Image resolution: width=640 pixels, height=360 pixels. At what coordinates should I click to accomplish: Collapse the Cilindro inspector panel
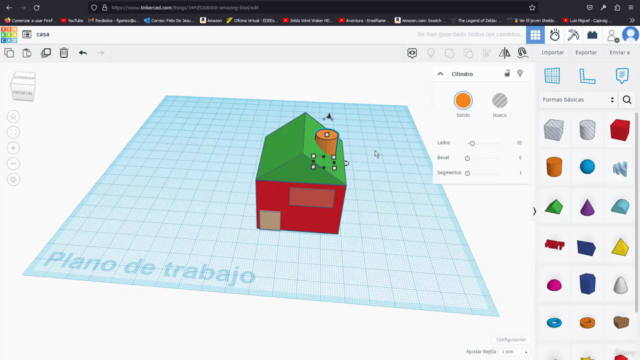[x=440, y=74]
